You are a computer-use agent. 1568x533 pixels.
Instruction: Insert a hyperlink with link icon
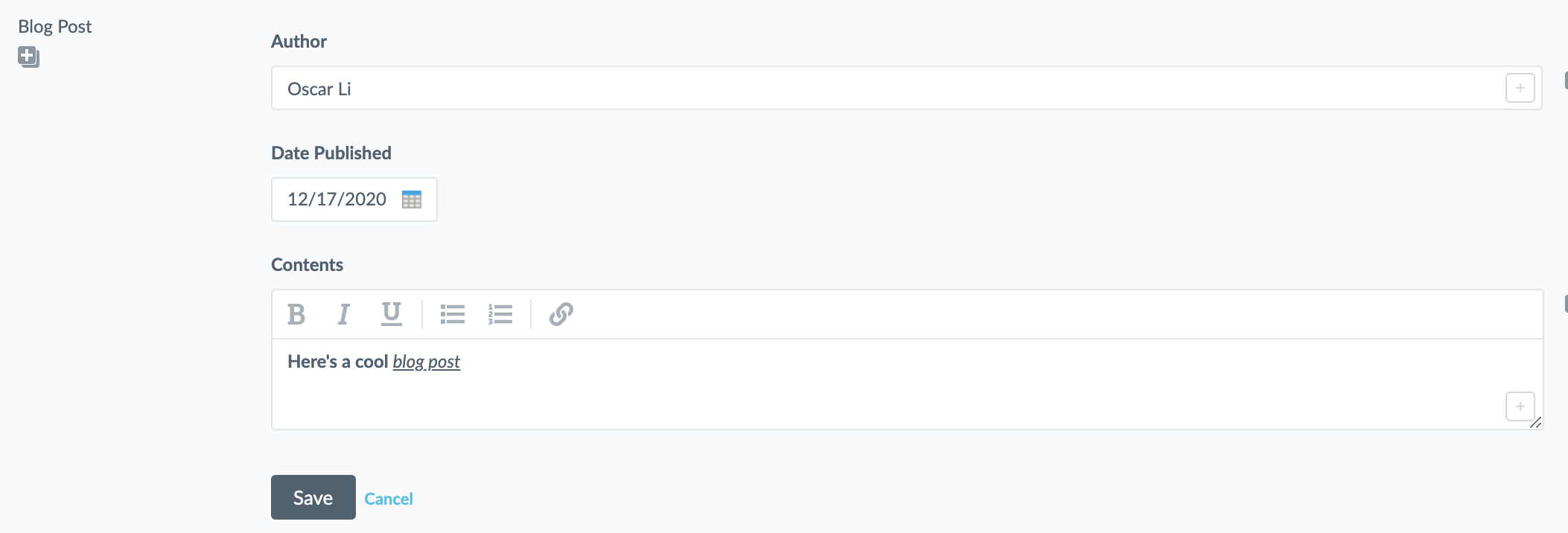(561, 314)
